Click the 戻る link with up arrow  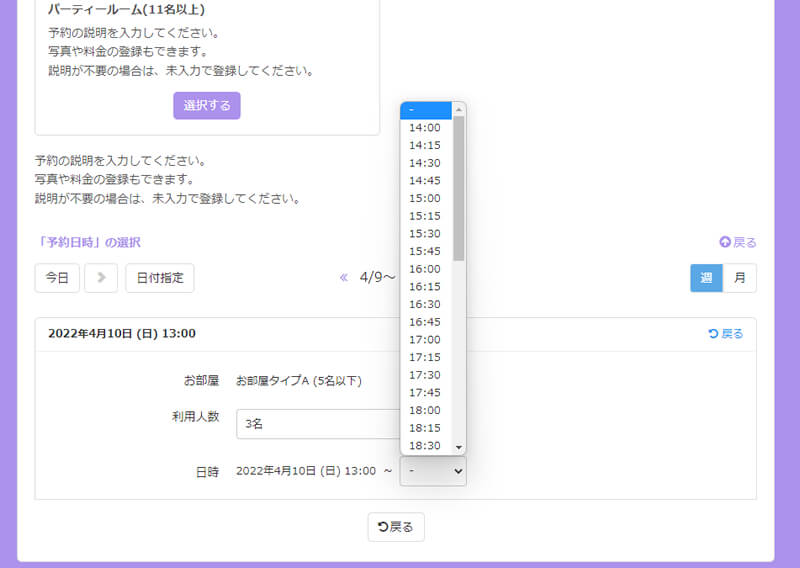click(x=738, y=242)
